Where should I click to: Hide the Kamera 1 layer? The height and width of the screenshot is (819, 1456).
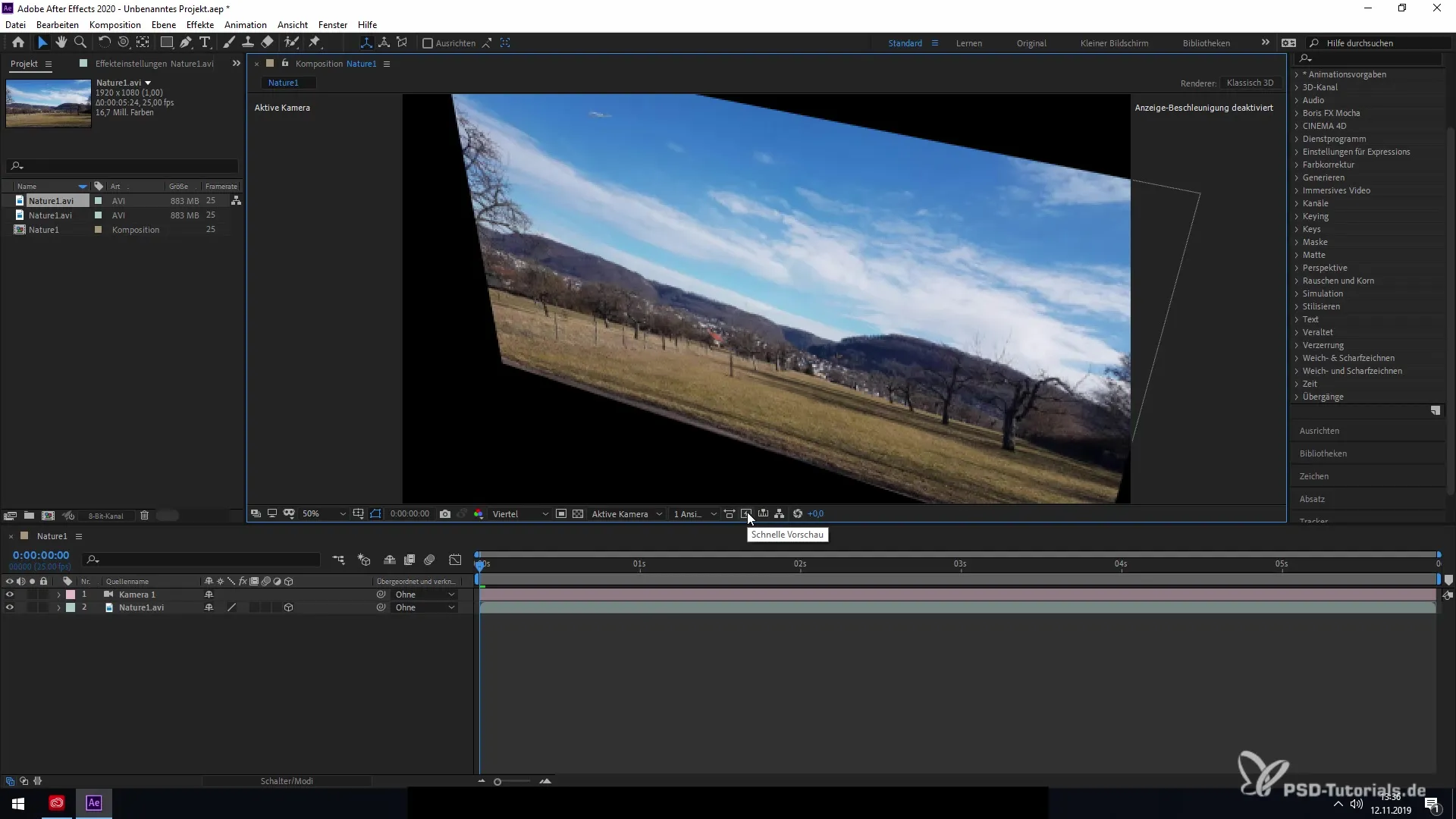pos(10,595)
